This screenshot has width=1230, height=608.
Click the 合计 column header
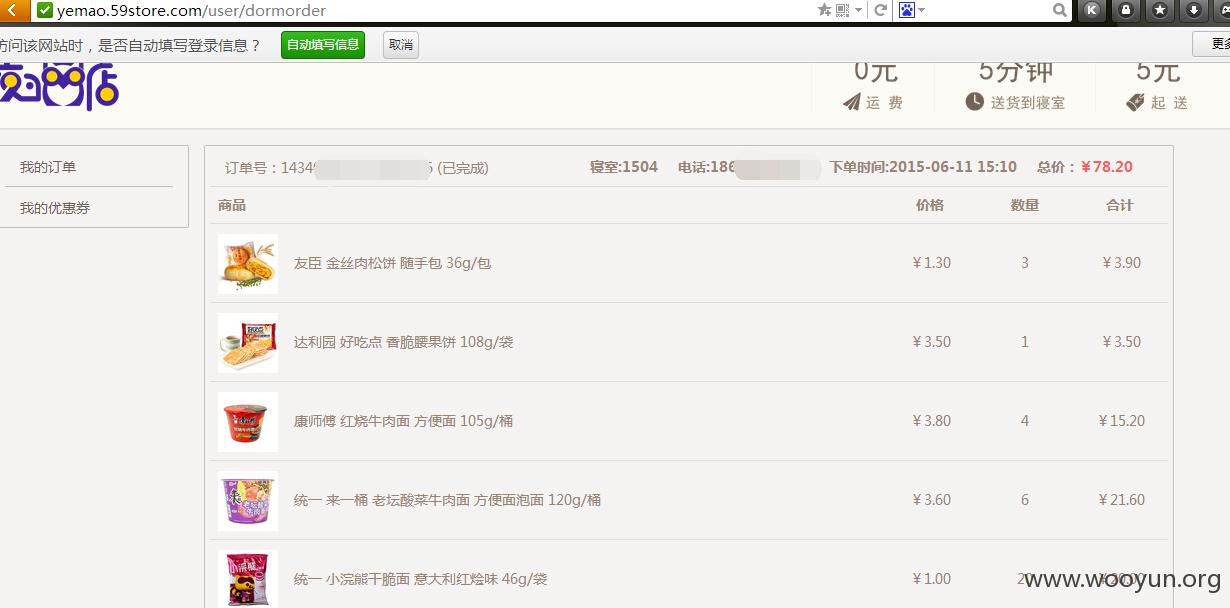[1120, 205]
